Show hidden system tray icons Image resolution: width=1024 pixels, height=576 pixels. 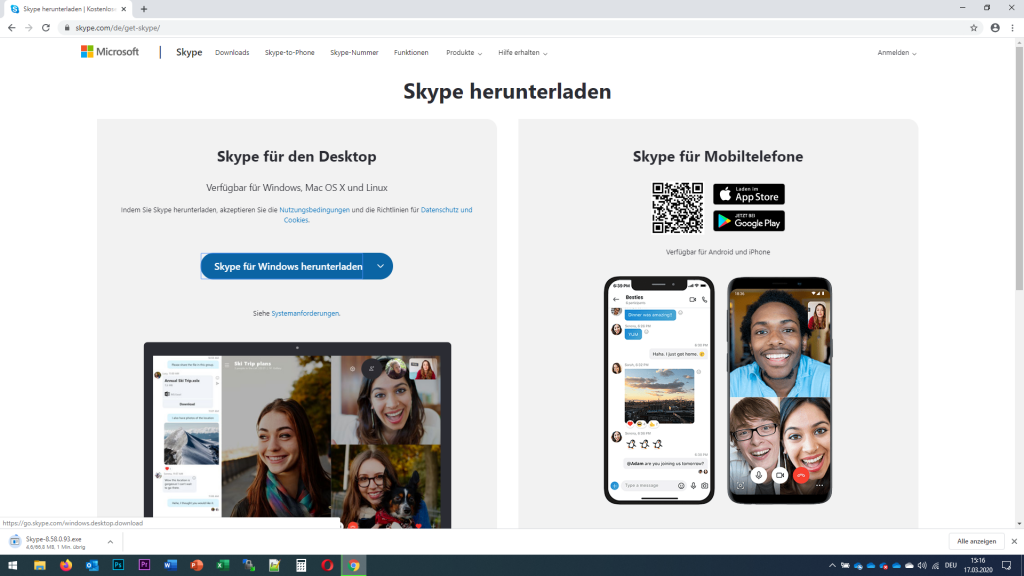click(x=832, y=566)
